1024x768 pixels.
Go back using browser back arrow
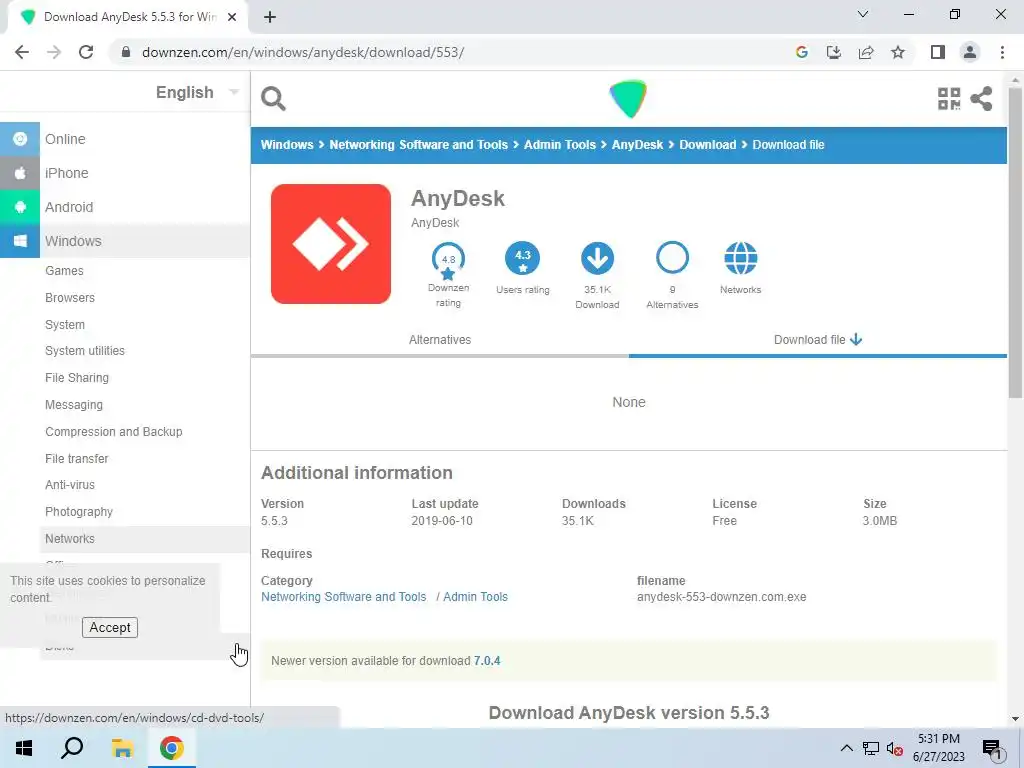pos(22,52)
